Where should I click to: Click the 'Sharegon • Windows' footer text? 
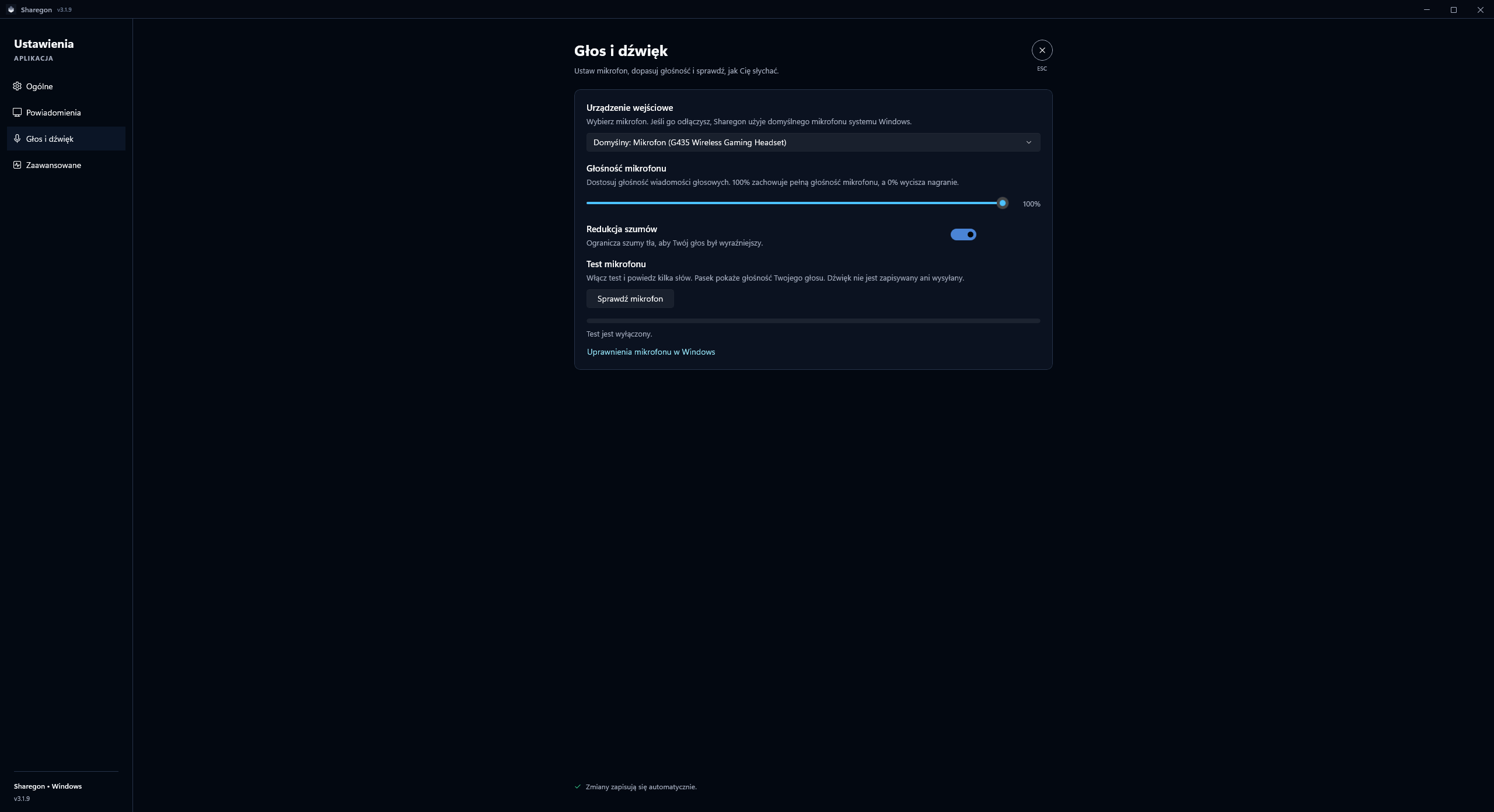pos(48,786)
